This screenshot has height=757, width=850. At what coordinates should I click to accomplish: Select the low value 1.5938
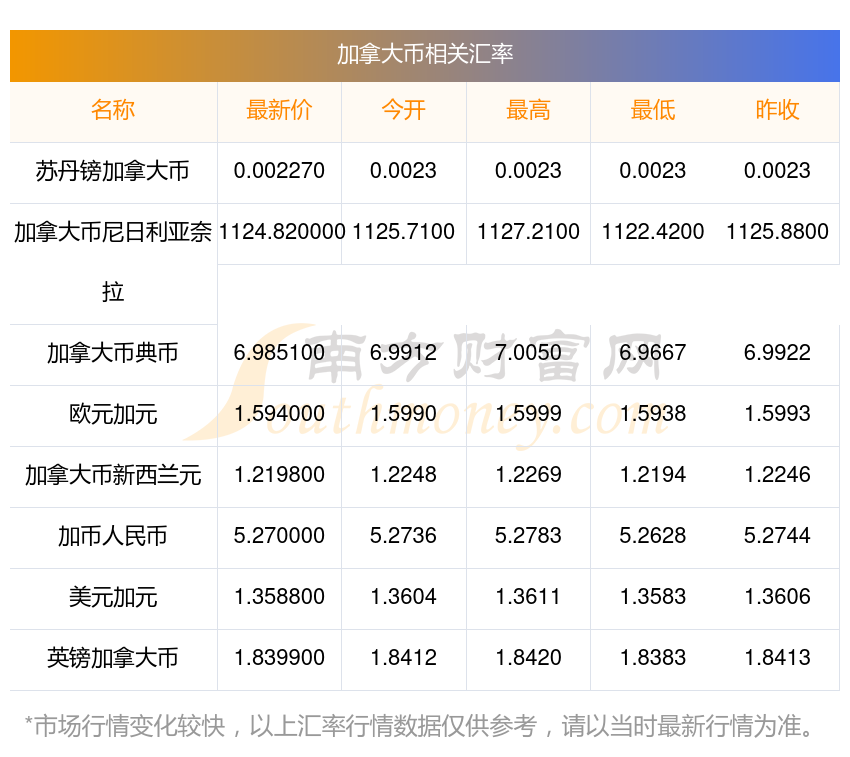pos(653,414)
